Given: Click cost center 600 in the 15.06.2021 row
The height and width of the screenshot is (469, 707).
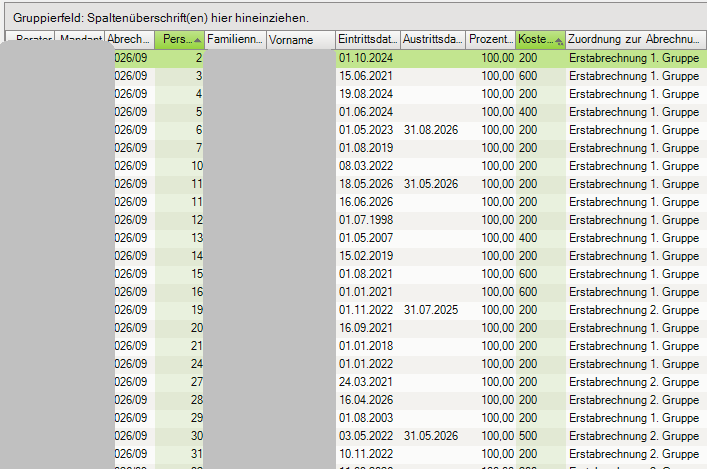Looking at the screenshot, I should pyautogui.click(x=528, y=76).
